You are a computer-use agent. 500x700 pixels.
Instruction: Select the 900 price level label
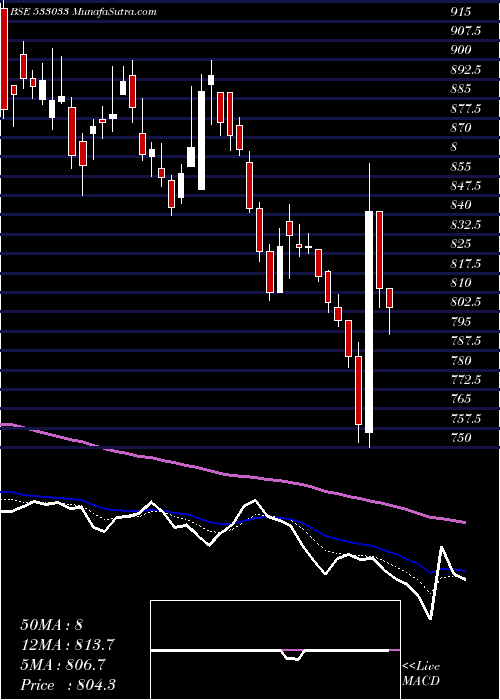[460, 50]
